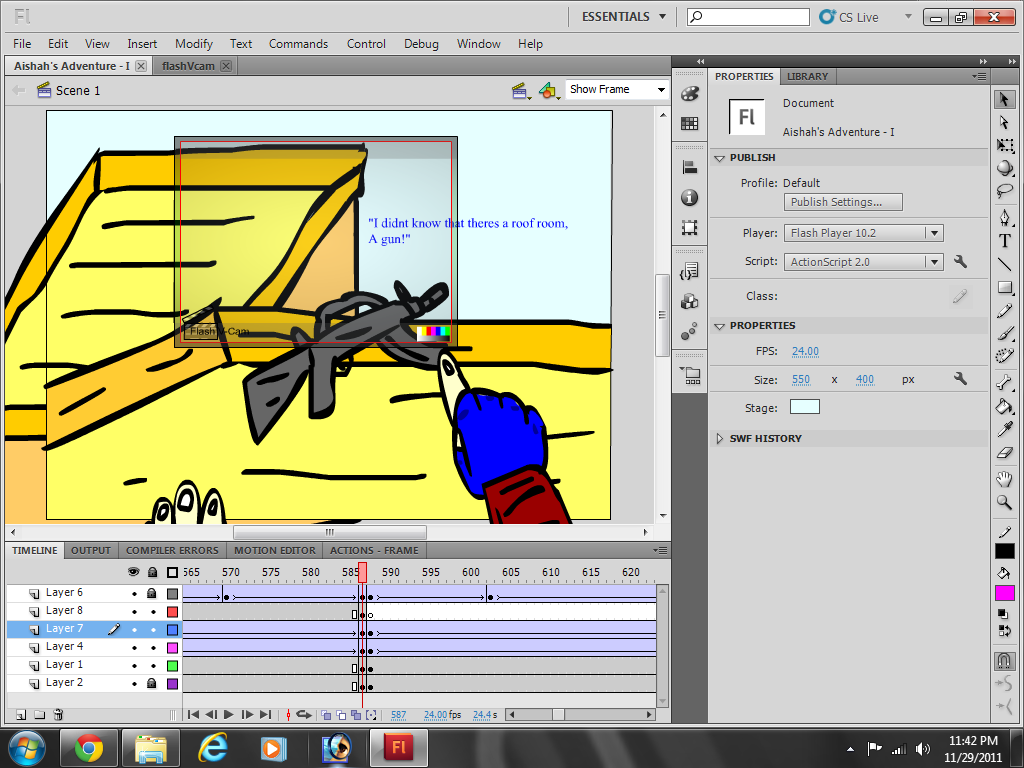Toggle visibility dot for Layer 4
This screenshot has width=1024, height=768.
point(135,648)
